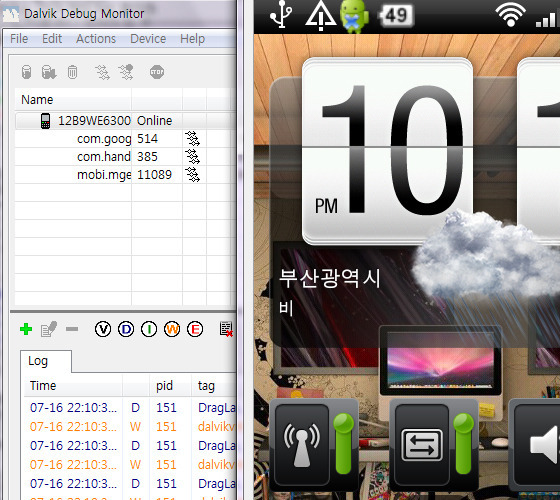Tap the 부산광역시 location text
This screenshot has height=500, width=560.
(329, 278)
